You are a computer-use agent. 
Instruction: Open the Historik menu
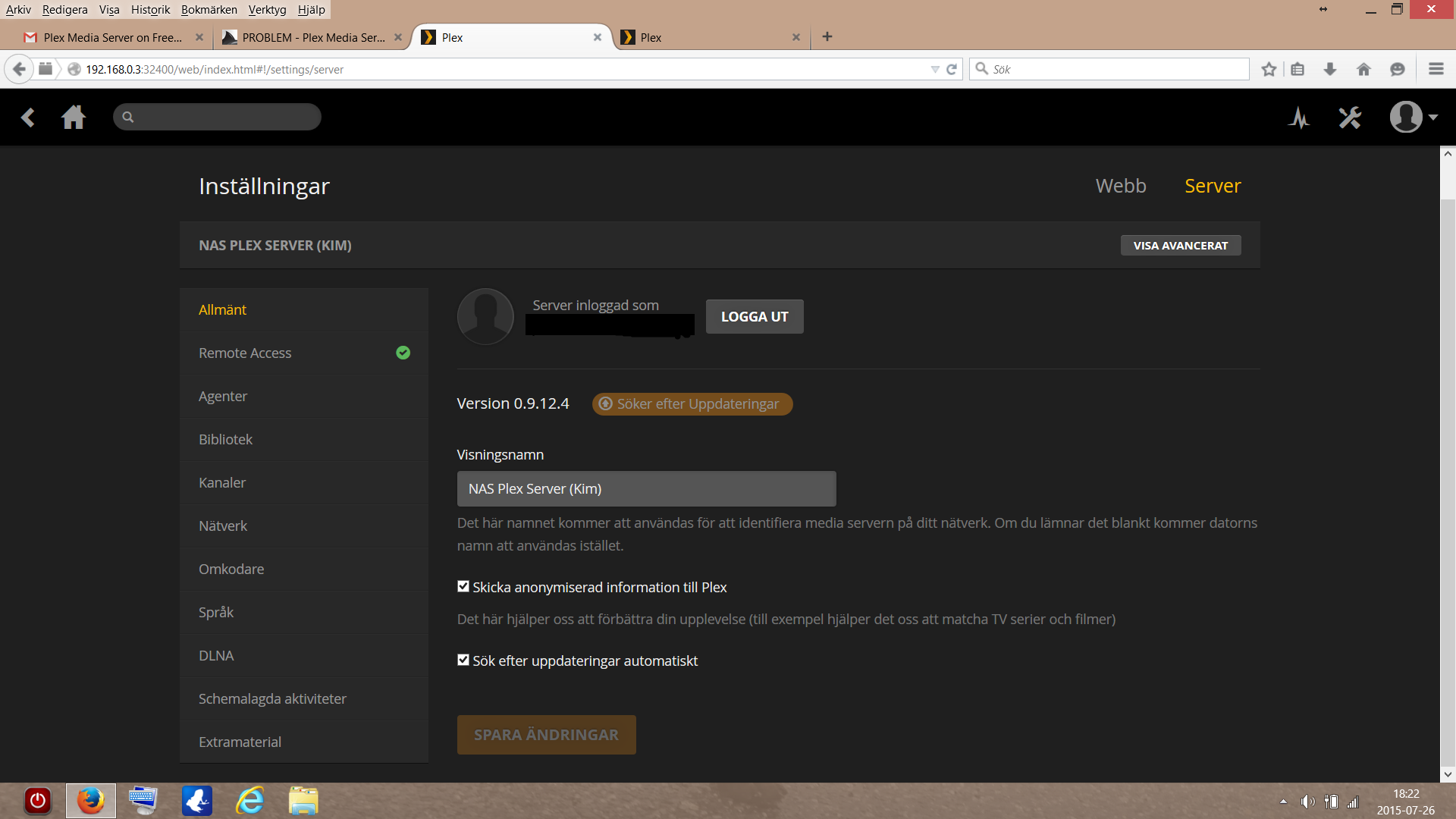(x=150, y=9)
